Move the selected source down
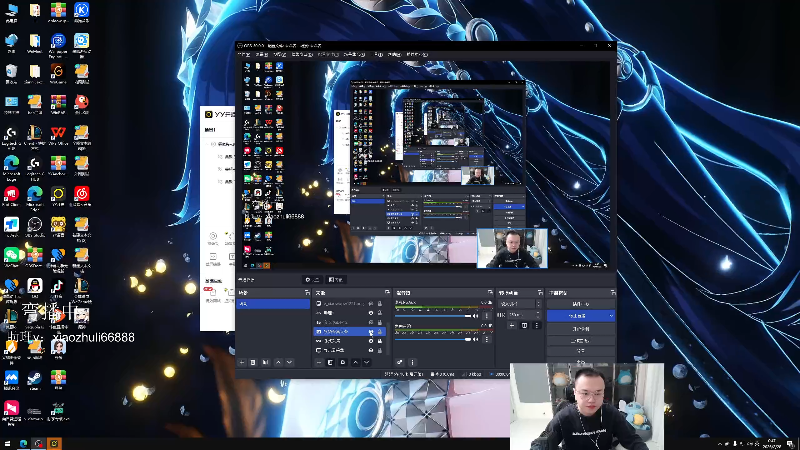 click(367, 362)
